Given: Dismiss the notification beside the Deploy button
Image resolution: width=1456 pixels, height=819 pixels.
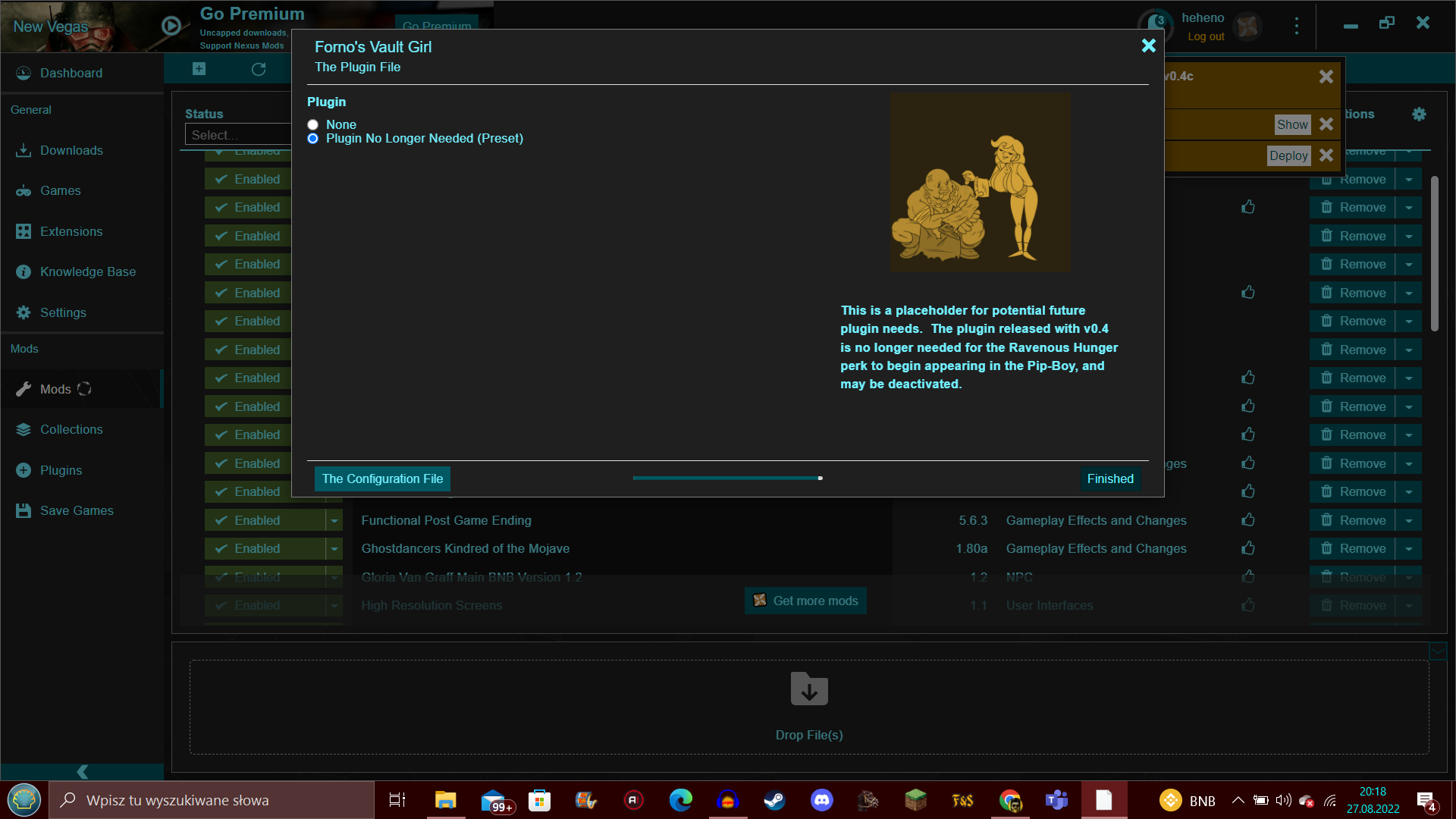Looking at the screenshot, I should [x=1326, y=155].
